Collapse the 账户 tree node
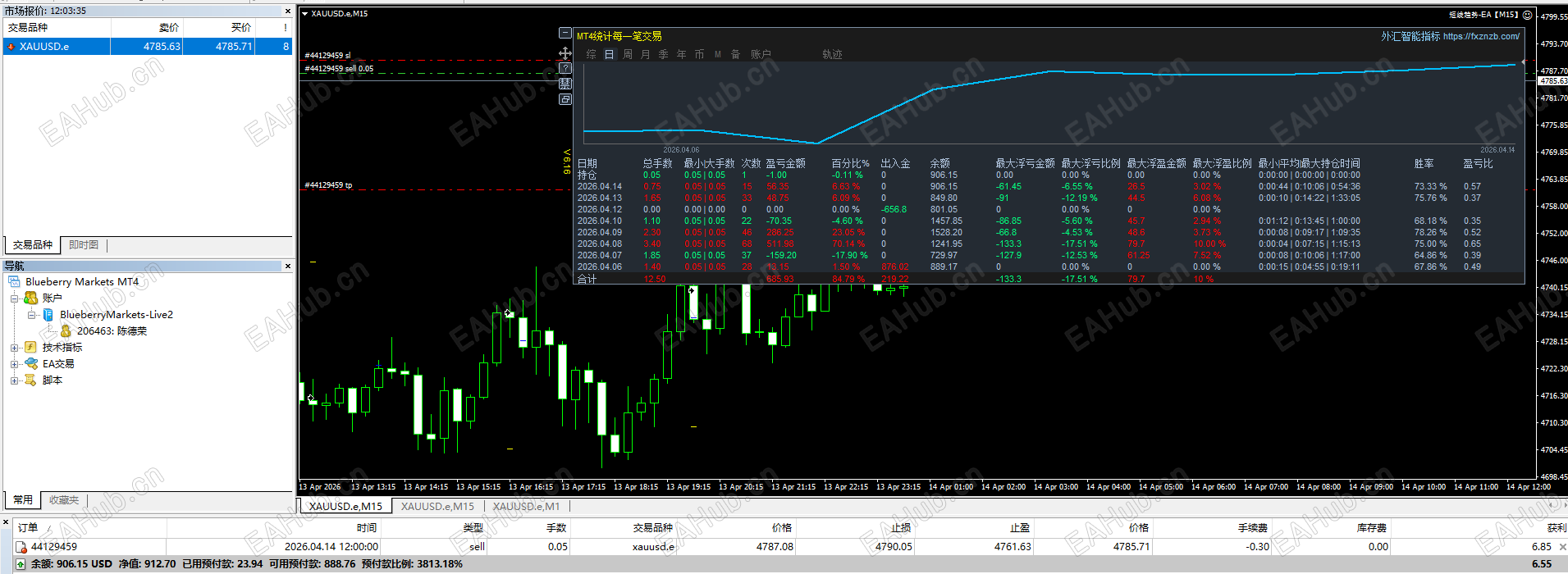Viewport: 1568px width, 574px height. pos(14,298)
